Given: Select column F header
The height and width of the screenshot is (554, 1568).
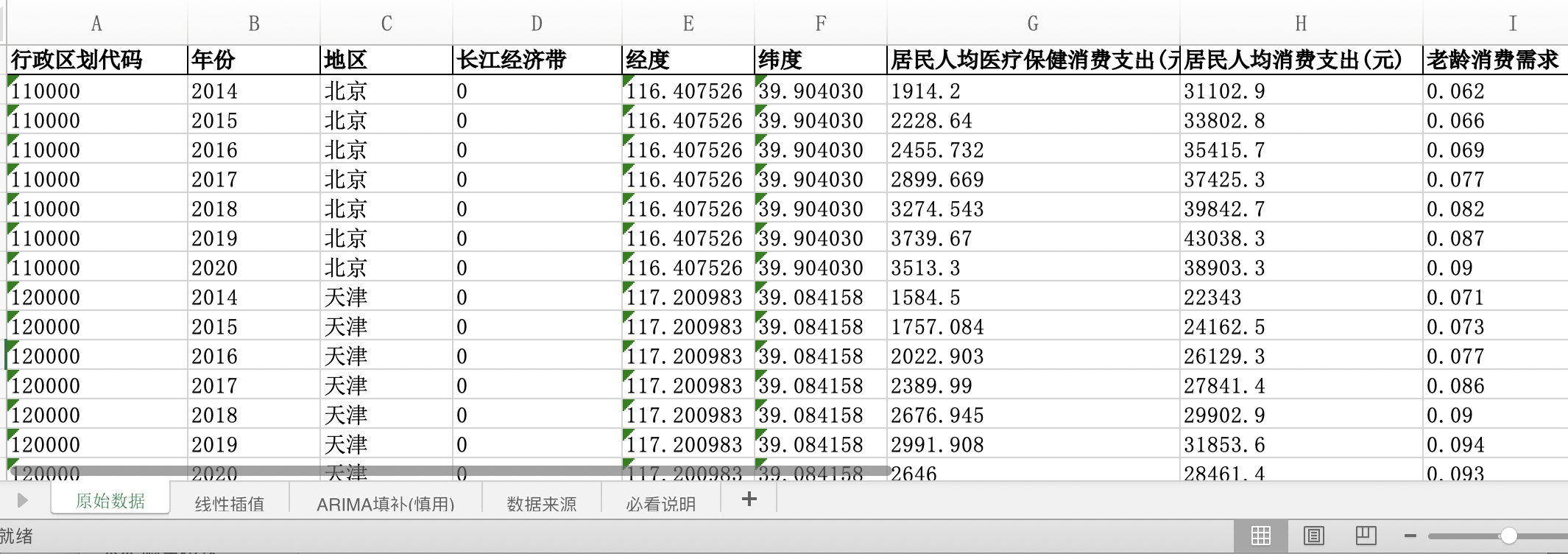Looking at the screenshot, I should [821, 24].
